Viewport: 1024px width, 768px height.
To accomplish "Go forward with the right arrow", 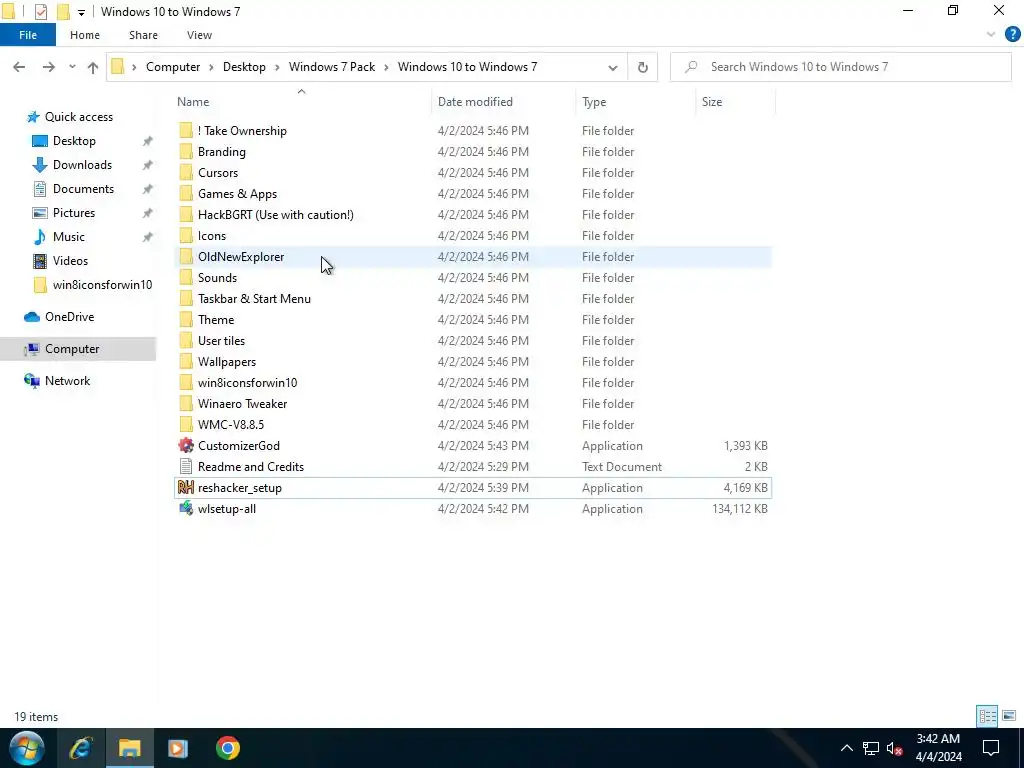I will [x=48, y=67].
